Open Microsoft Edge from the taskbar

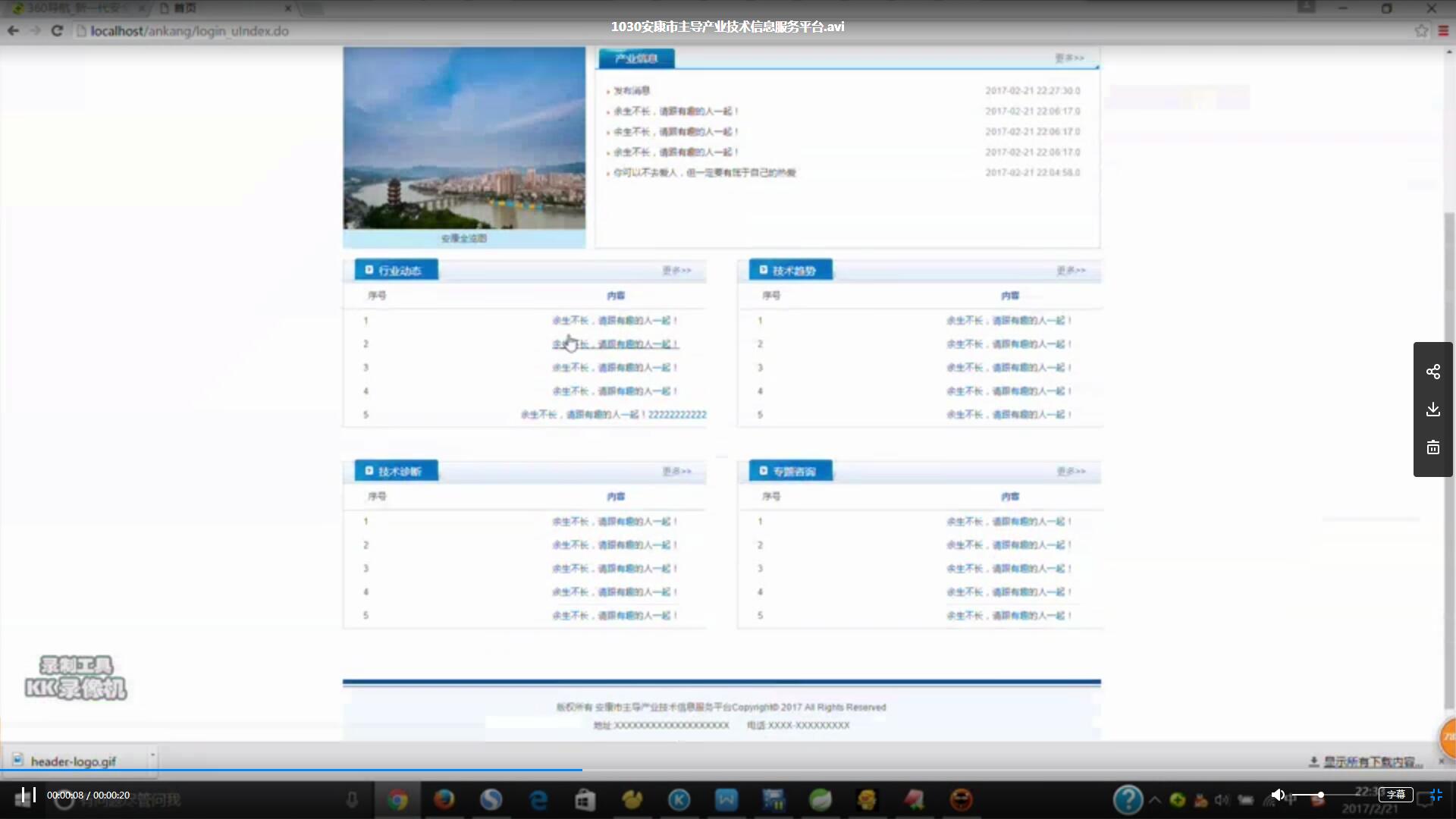point(538,800)
